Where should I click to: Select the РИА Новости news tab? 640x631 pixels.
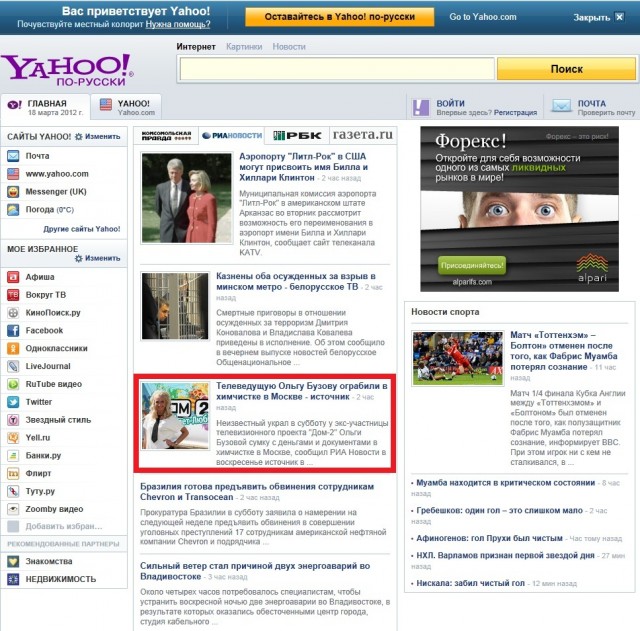tap(231, 136)
